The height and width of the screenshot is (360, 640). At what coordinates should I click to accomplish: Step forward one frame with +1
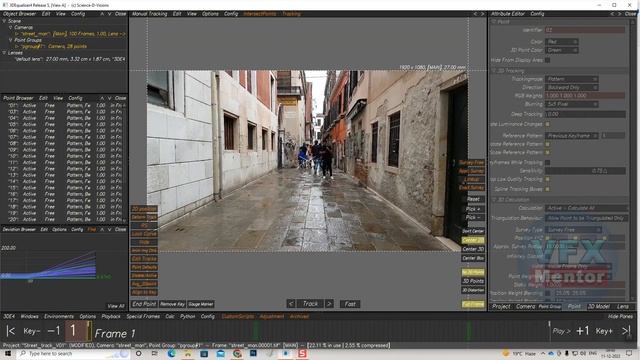[x=582, y=331]
